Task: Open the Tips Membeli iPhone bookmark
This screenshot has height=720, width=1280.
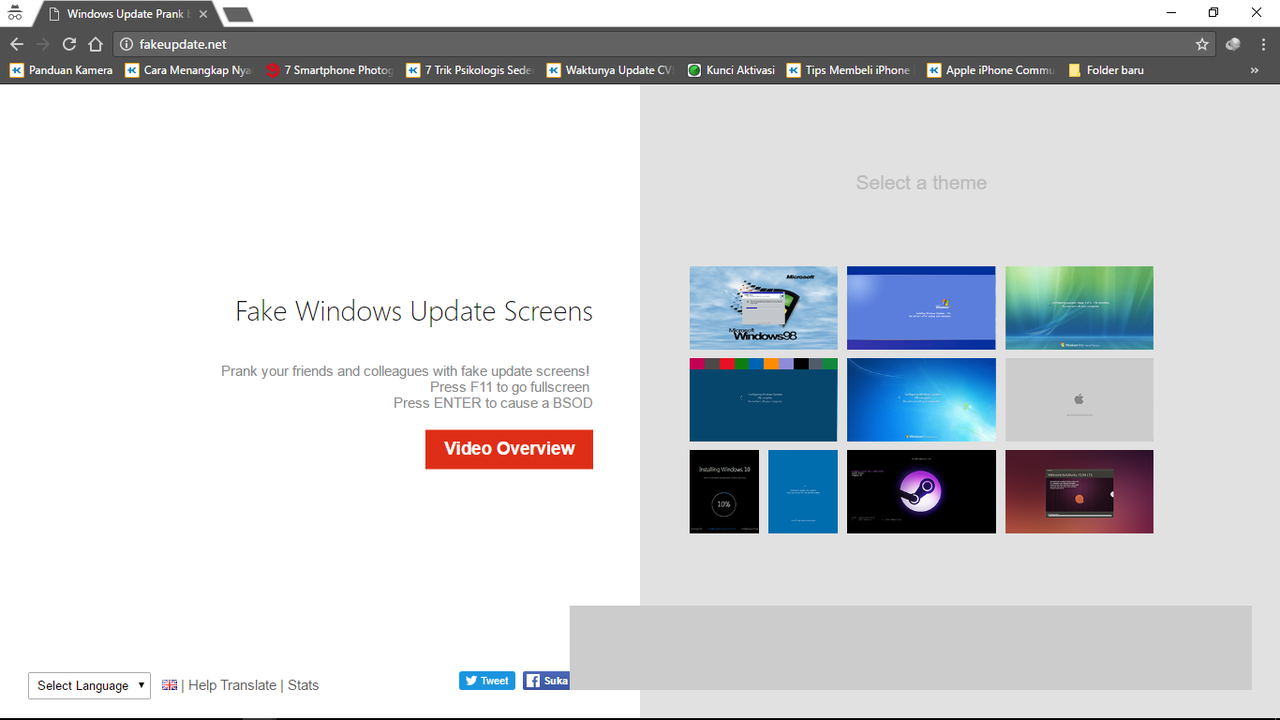Action: click(x=848, y=70)
